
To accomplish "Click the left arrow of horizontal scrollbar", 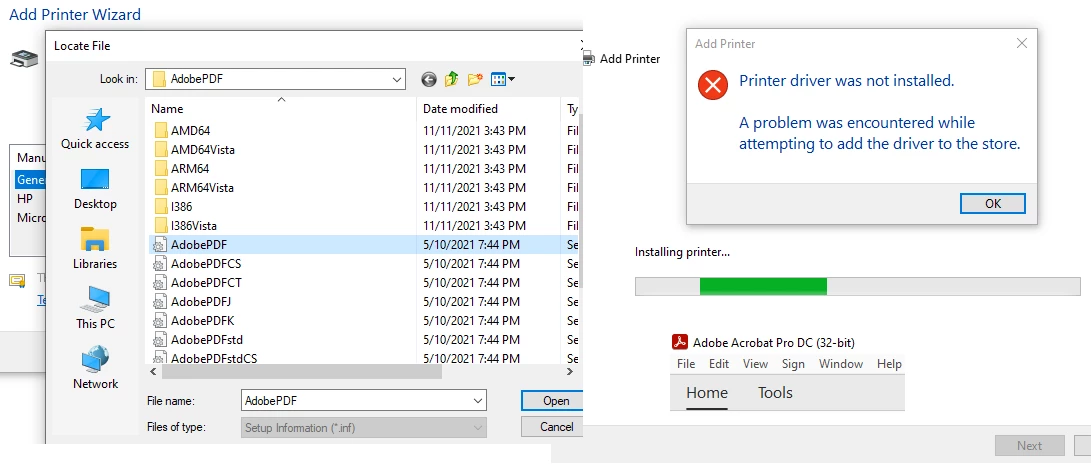I will (153, 371).
